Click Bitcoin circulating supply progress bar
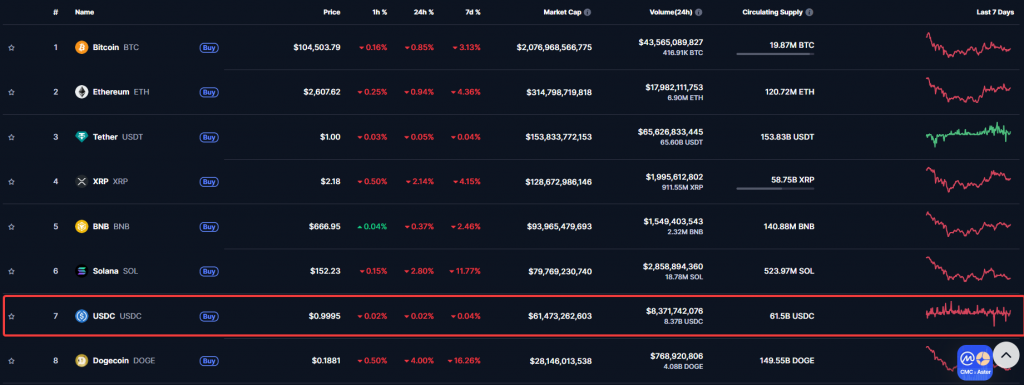1024x385 pixels. pyautogui.click(x=775, y=54)
